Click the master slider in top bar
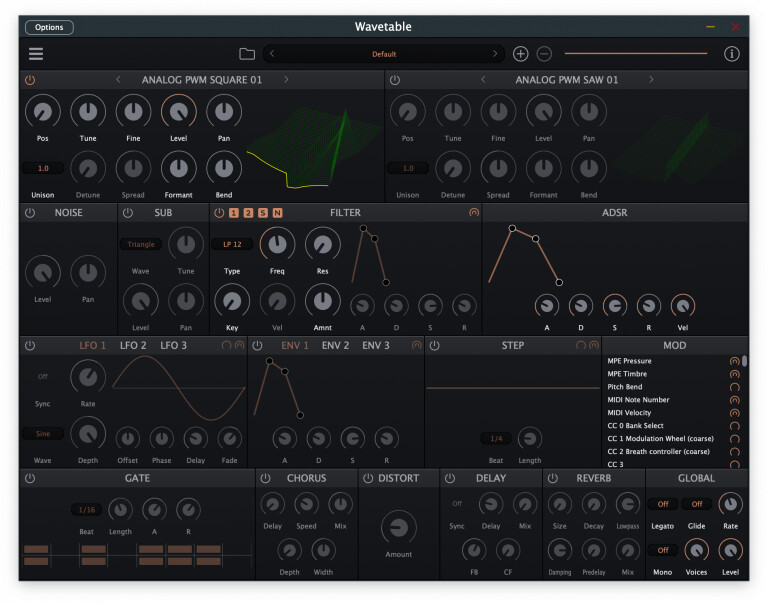Viewport: 768px width, 603px height. 635,54
